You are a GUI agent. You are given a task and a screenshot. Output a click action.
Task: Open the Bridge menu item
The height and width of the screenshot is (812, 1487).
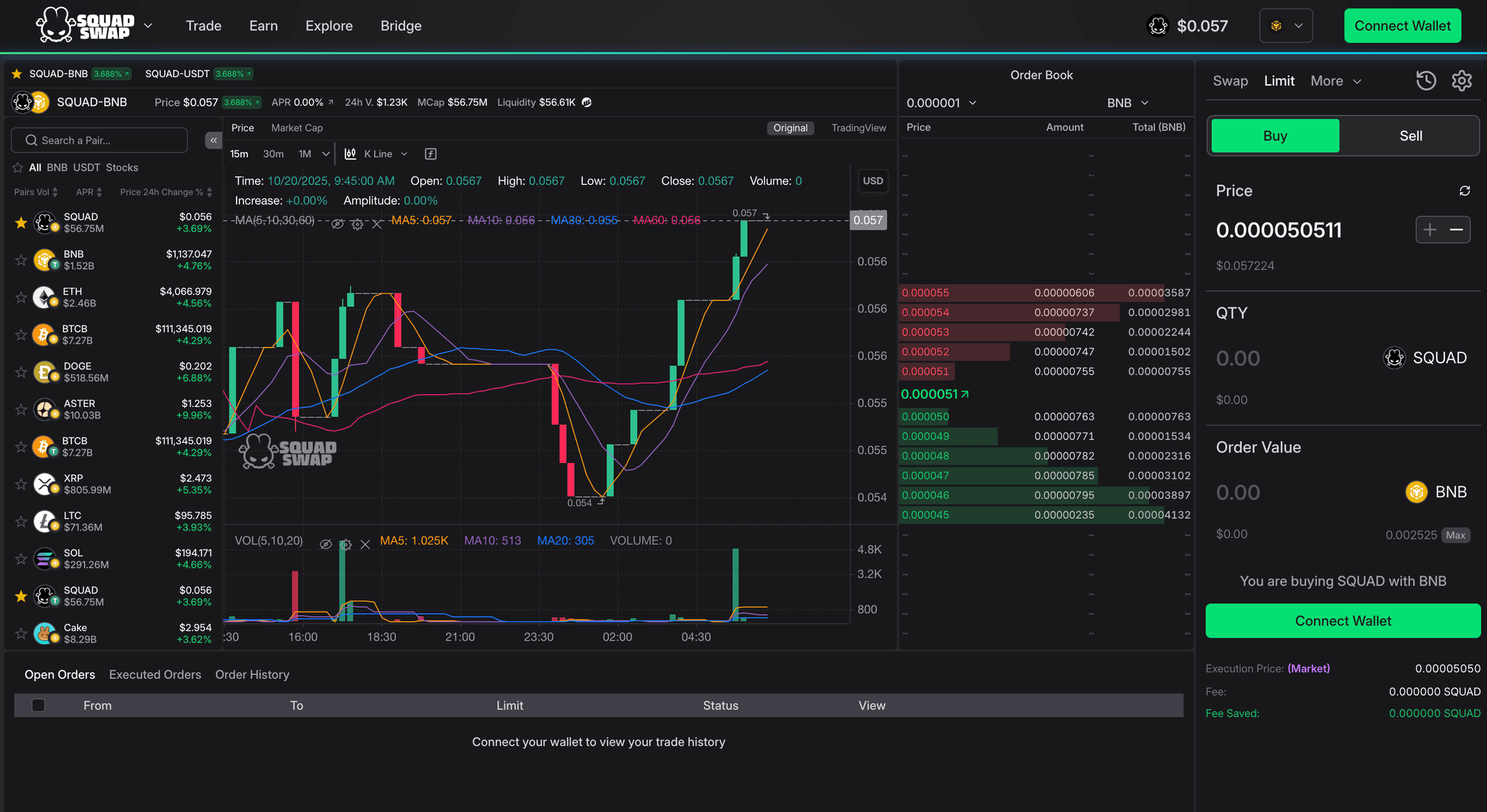(401, 25)
